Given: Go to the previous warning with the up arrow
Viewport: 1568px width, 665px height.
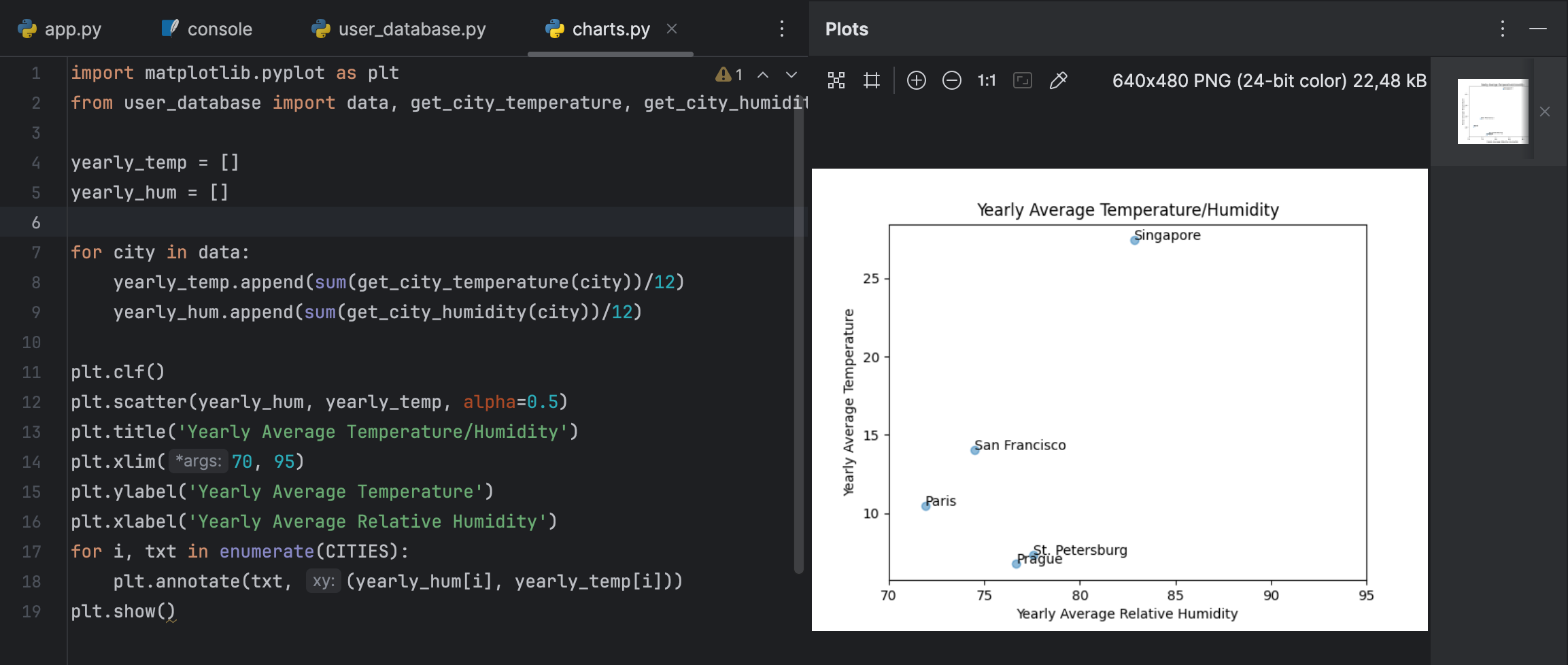Looking at the screenshot, I should tap(763, 74).
